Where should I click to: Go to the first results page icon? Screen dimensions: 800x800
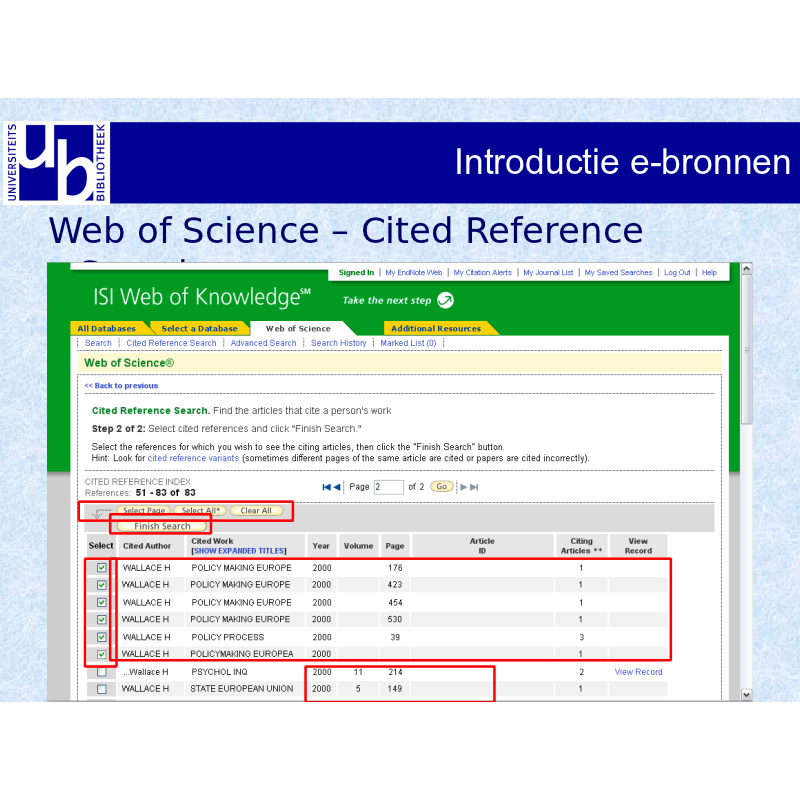327,487
